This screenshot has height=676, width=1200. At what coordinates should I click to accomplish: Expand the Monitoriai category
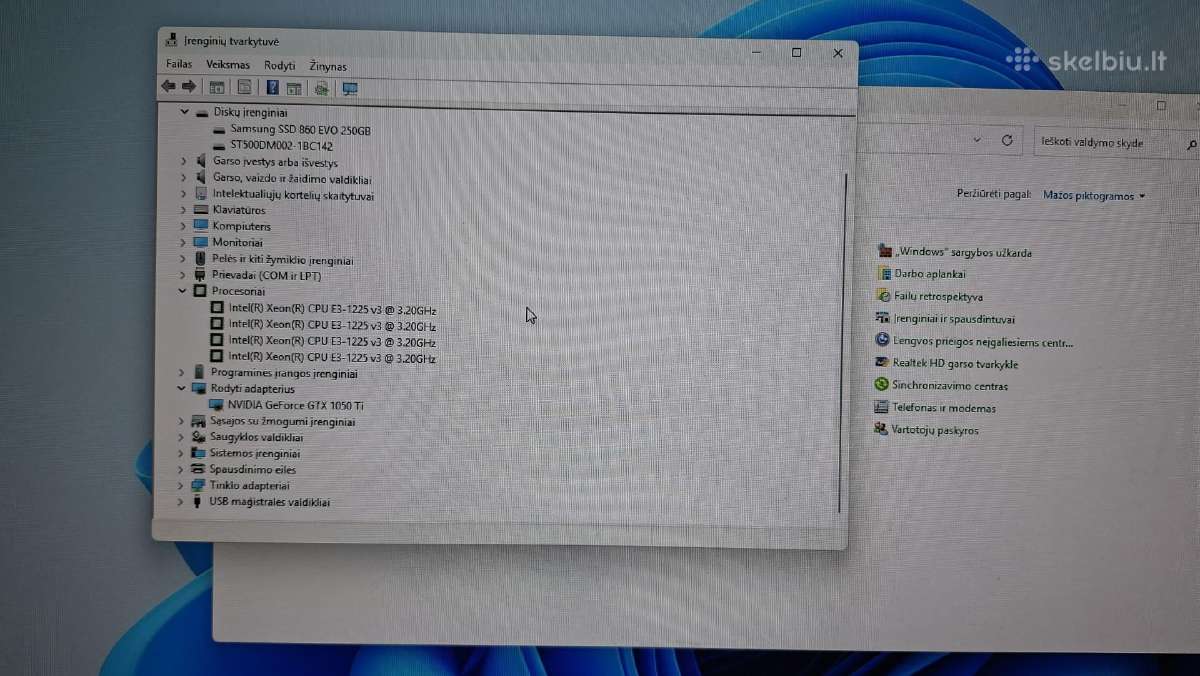[183, 242]
